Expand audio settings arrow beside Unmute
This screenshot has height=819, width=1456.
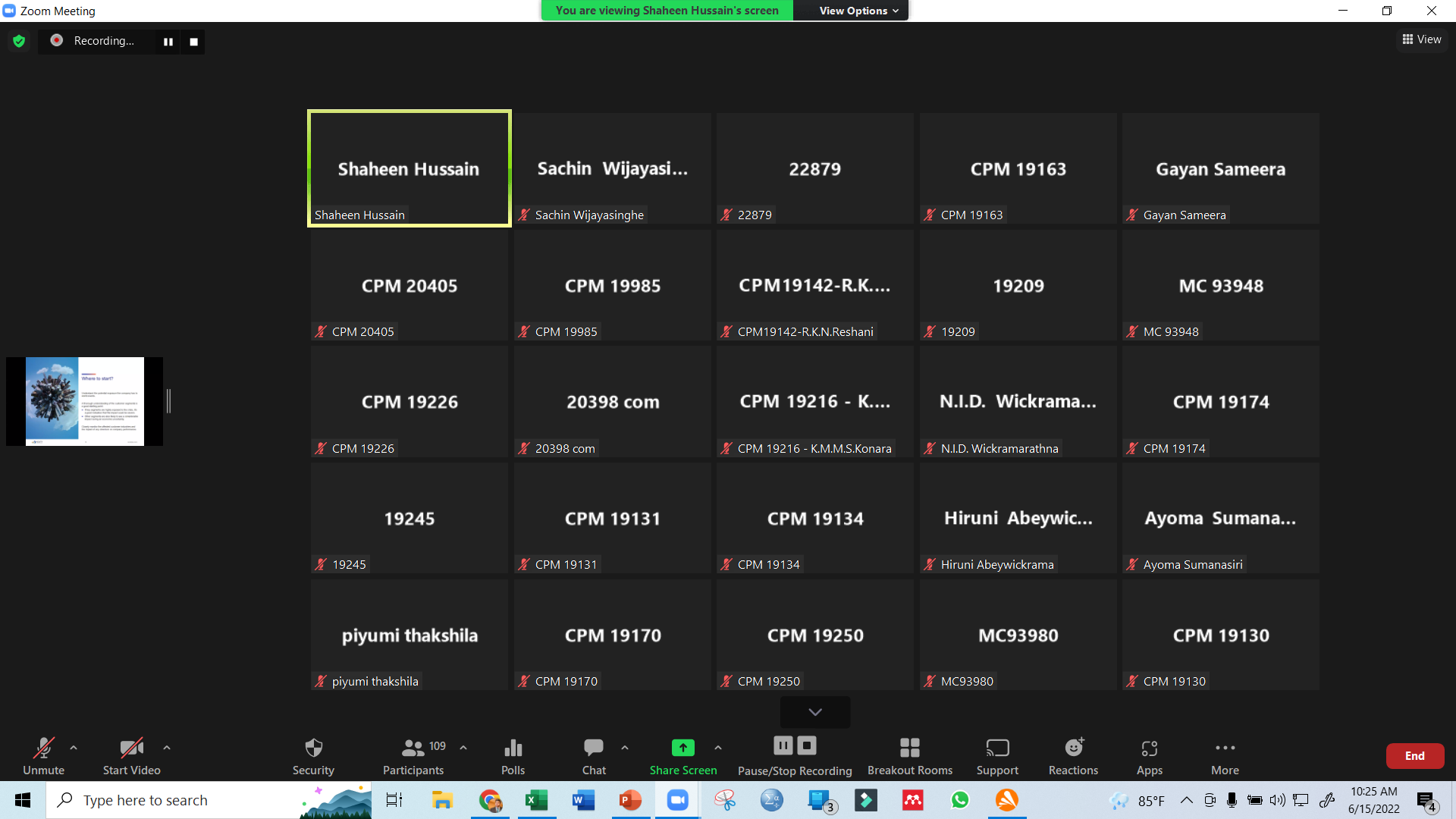pyautogui.click(x=74, y=748)
